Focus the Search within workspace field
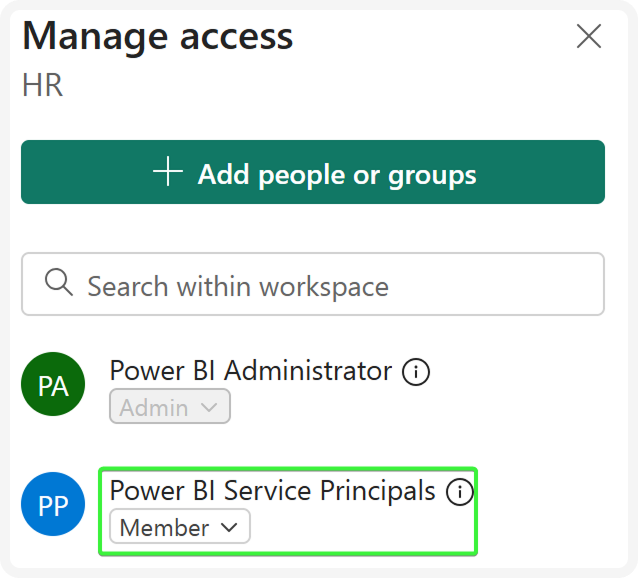638x578 pixels. [x=312, y=284]
